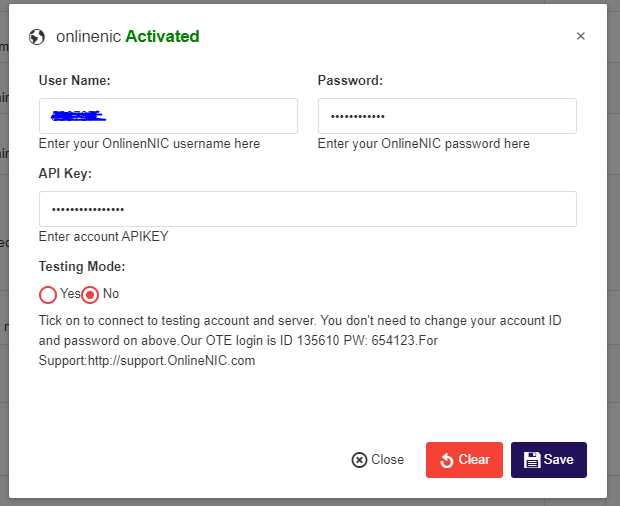
Task: Save the onlinenic settings
Action: coord(549,460)
